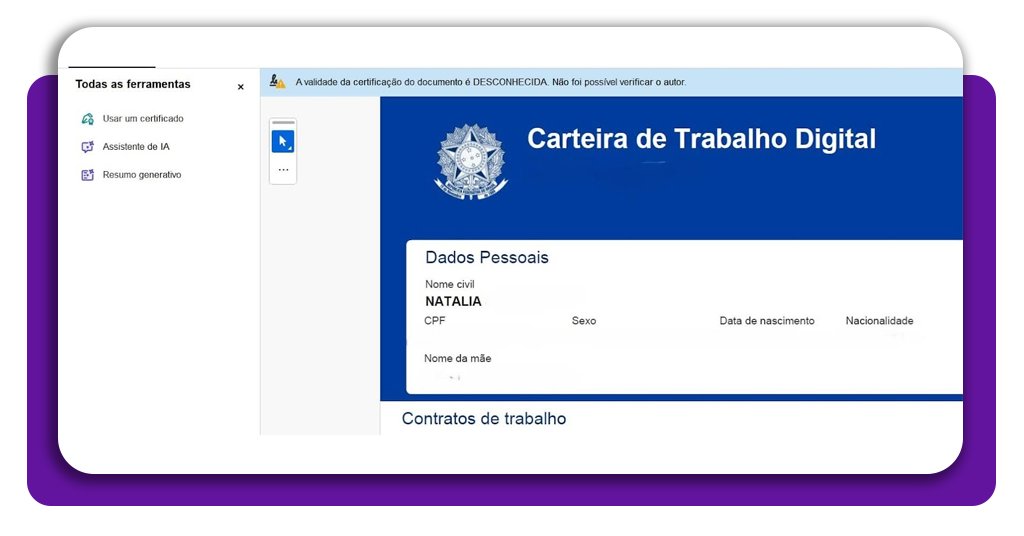
Task: Click the Dados Pessoais heading
Action: tap(487, 257)
